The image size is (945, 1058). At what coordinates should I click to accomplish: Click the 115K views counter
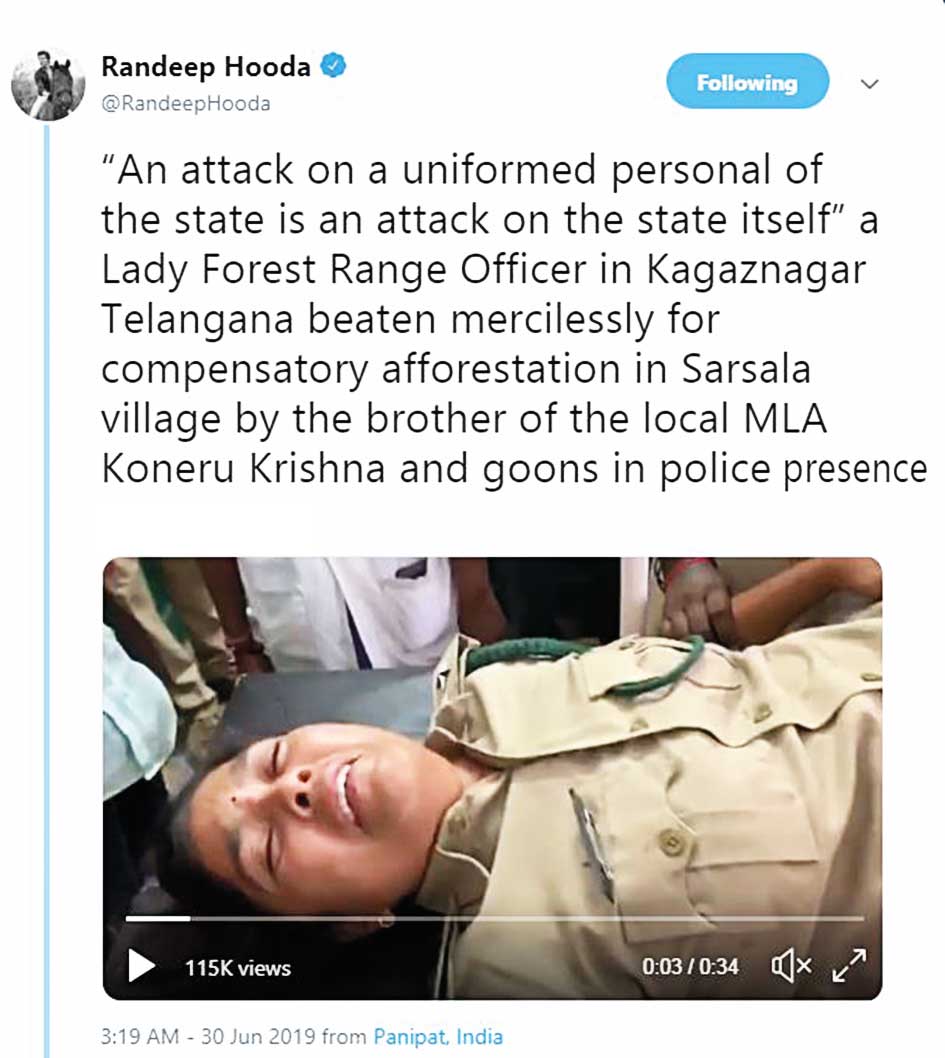tap(238, 968)
